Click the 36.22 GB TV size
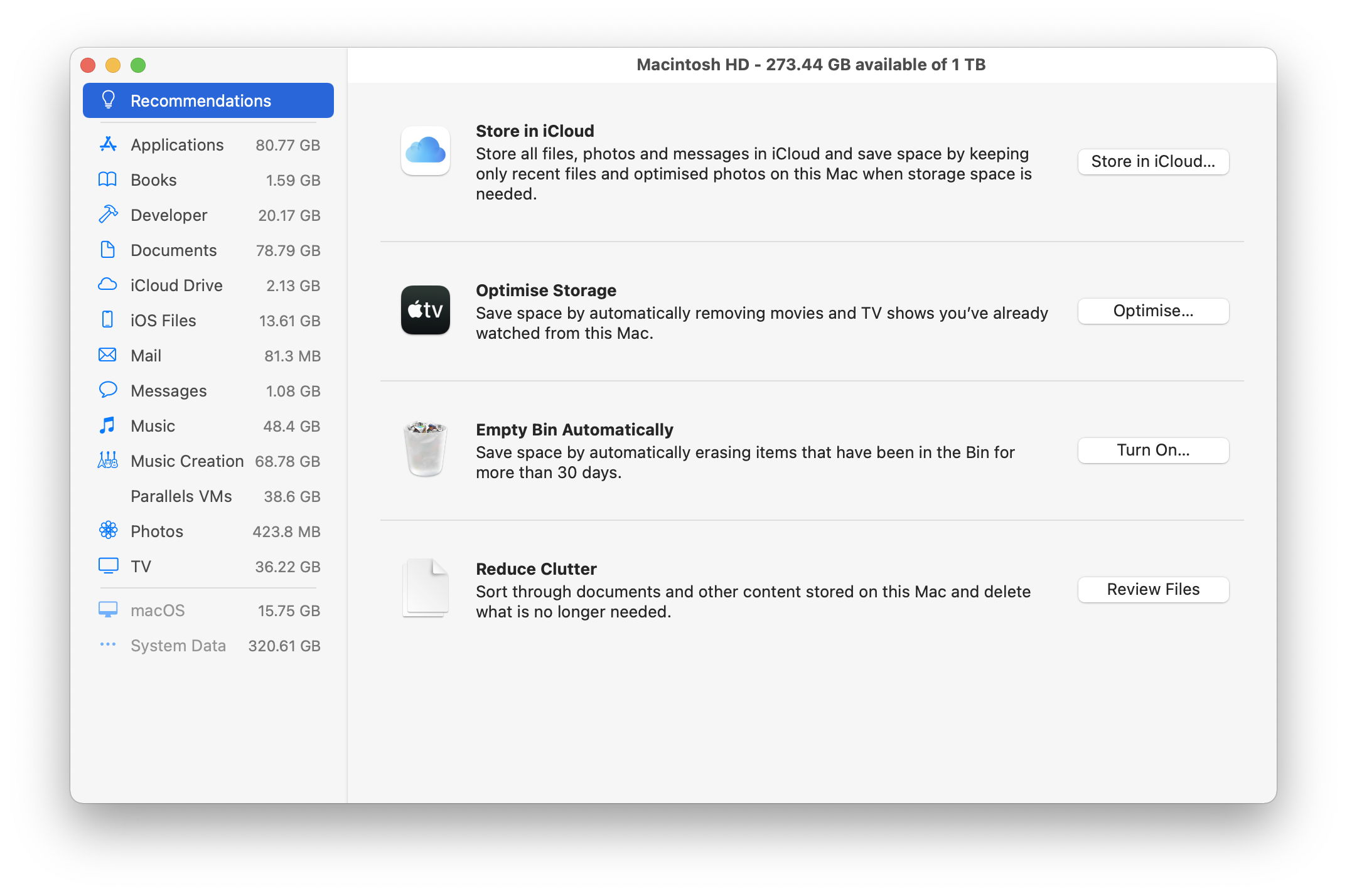1347x896 pixels. pyautogui.click(x=287, y=567)
